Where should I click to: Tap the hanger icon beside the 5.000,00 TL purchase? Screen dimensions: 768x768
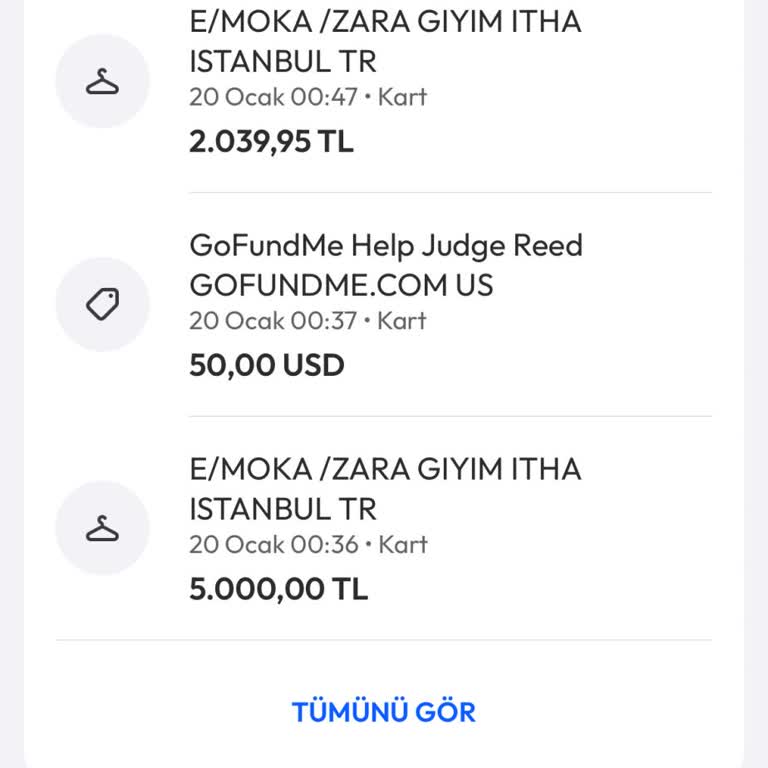tap(102, 528)
